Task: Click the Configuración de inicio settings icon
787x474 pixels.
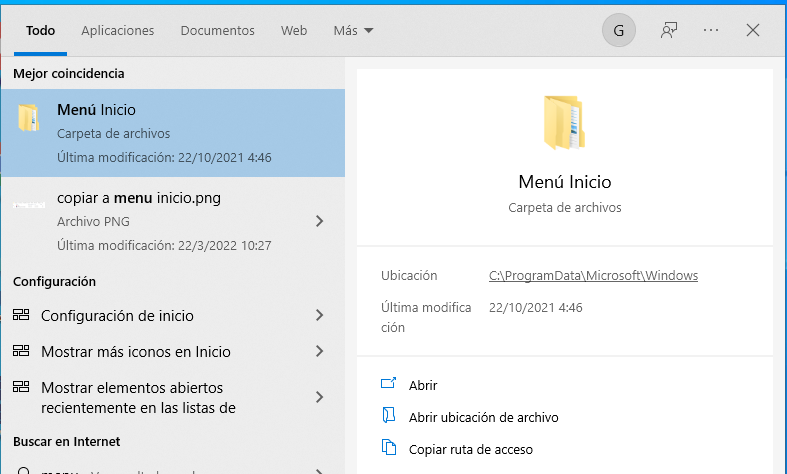Action: [21, 315]
